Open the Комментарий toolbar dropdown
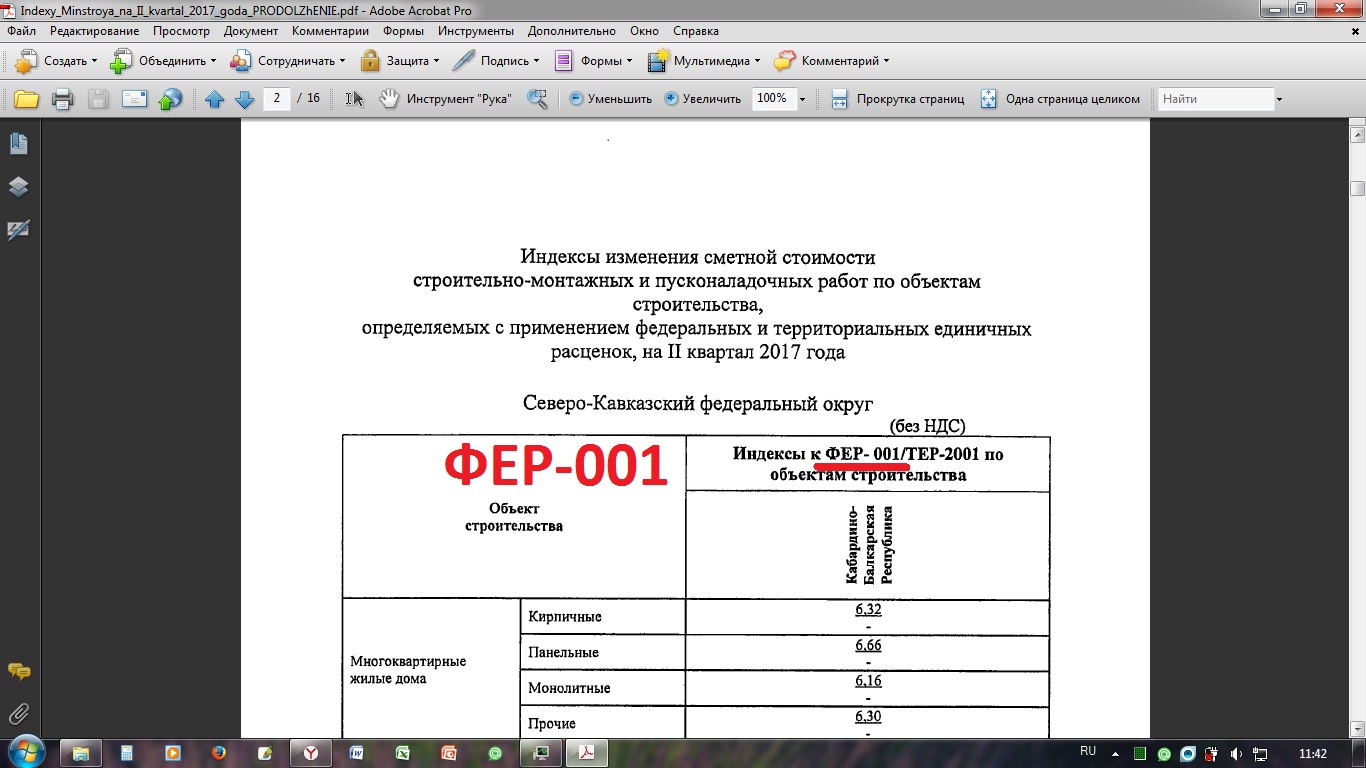The height and width of the screenshot is (768, 1366). pos(831,61)
